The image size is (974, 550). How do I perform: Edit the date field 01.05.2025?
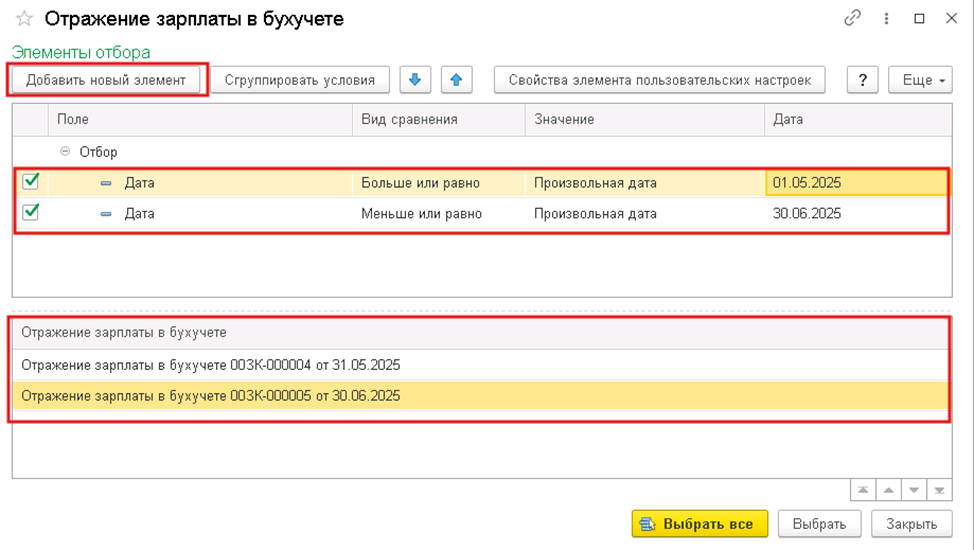pos(855,183)
